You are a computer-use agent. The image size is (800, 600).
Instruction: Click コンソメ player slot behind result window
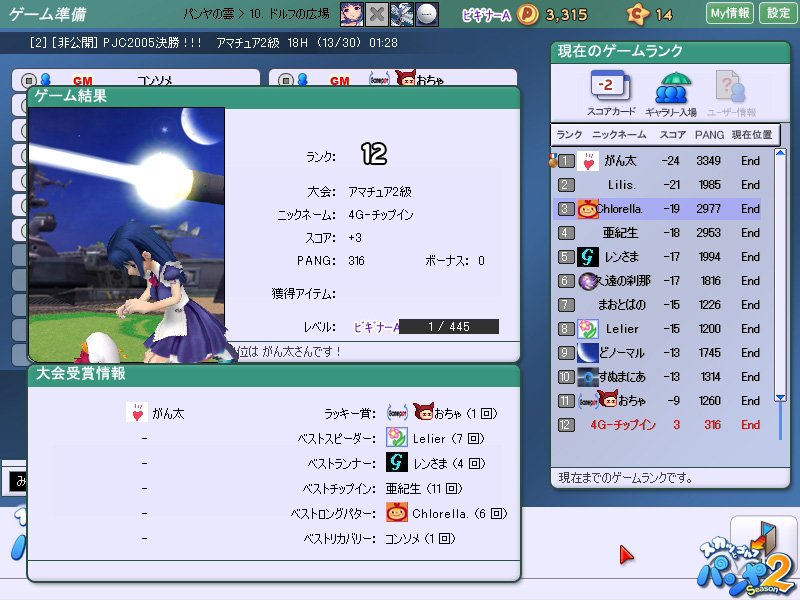pyautogui.click(x=136, y=78)
